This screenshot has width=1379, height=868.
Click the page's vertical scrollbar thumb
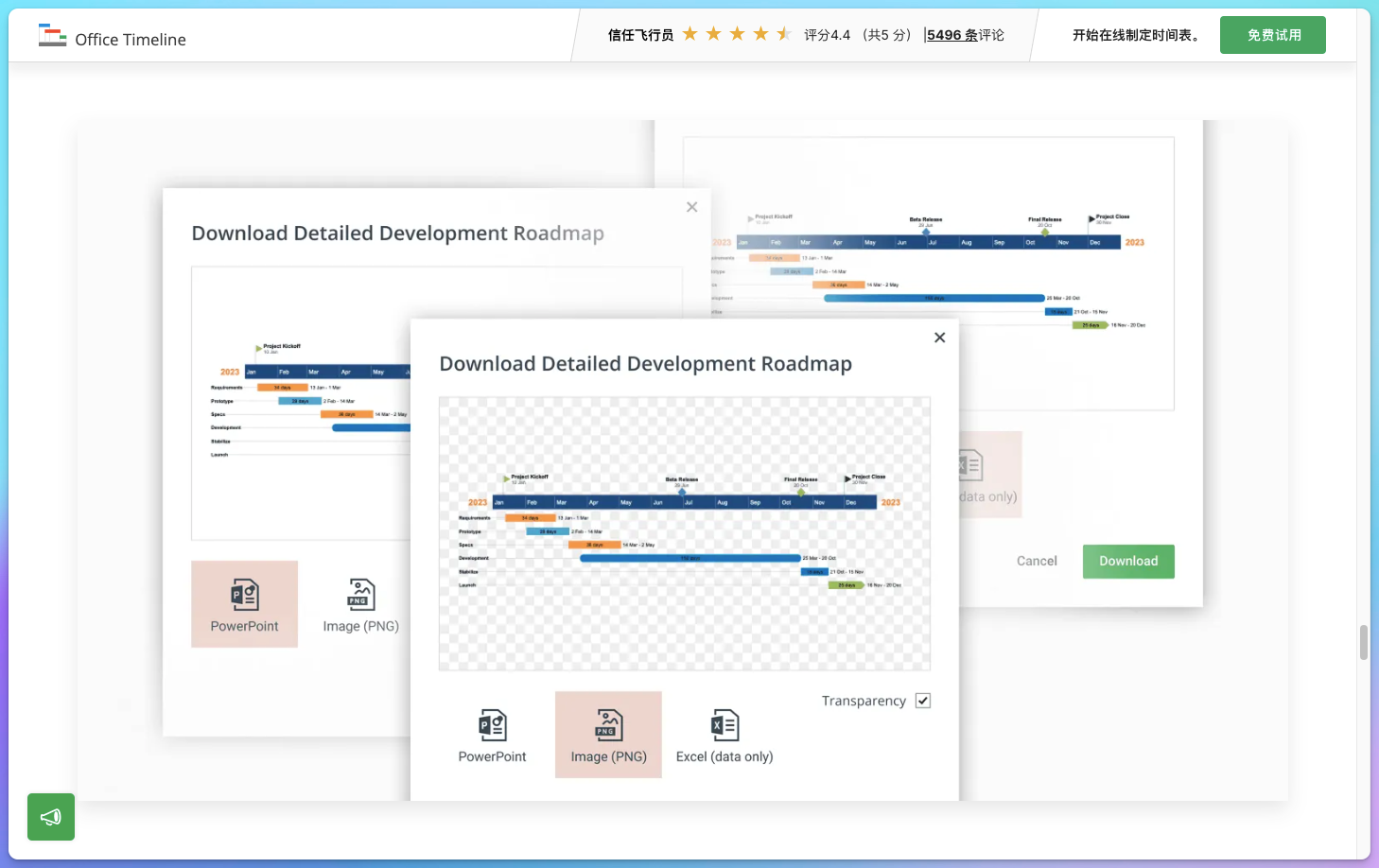[1363, 643]
